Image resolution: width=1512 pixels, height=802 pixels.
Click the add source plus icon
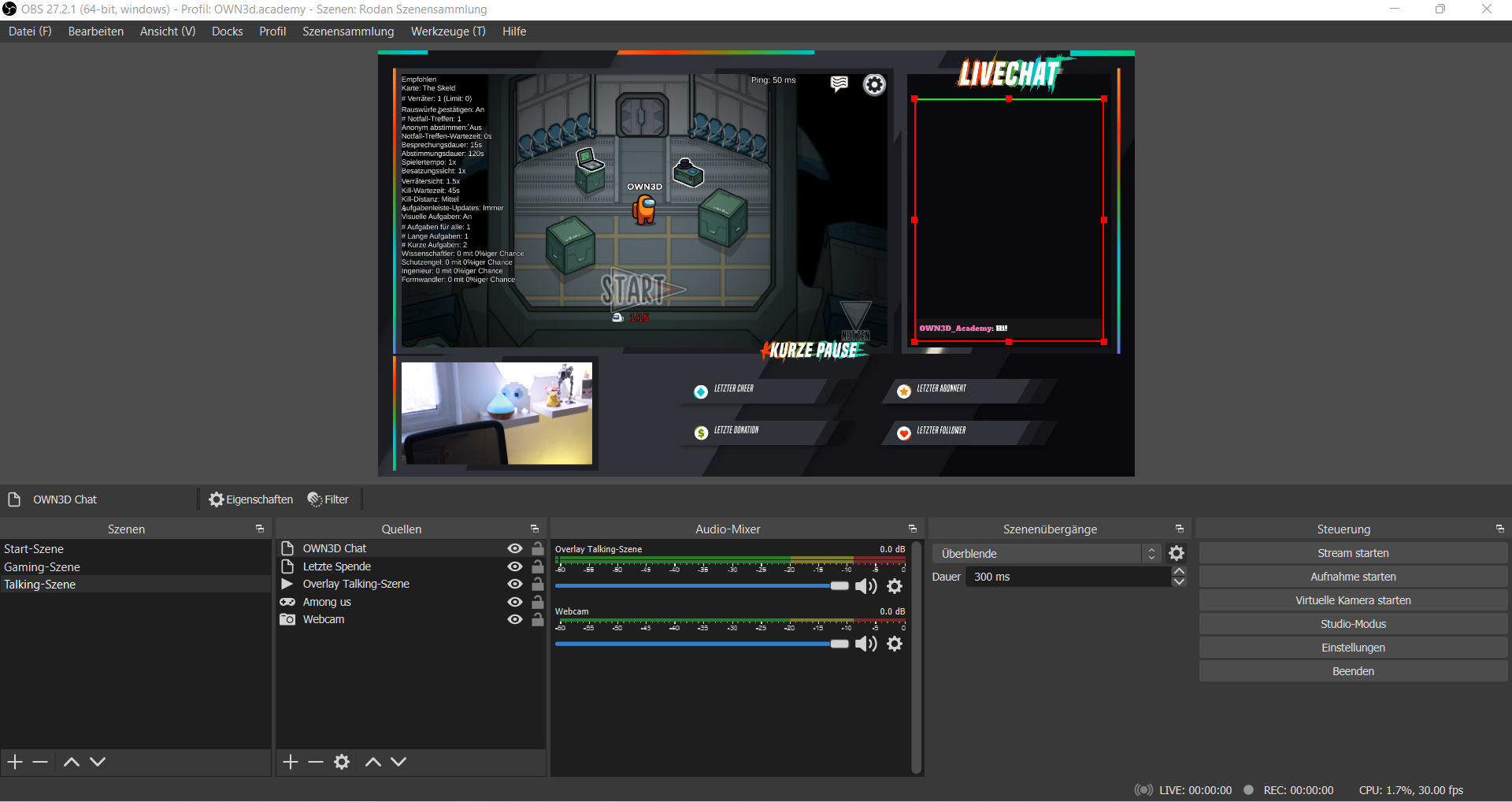(290, 761)
